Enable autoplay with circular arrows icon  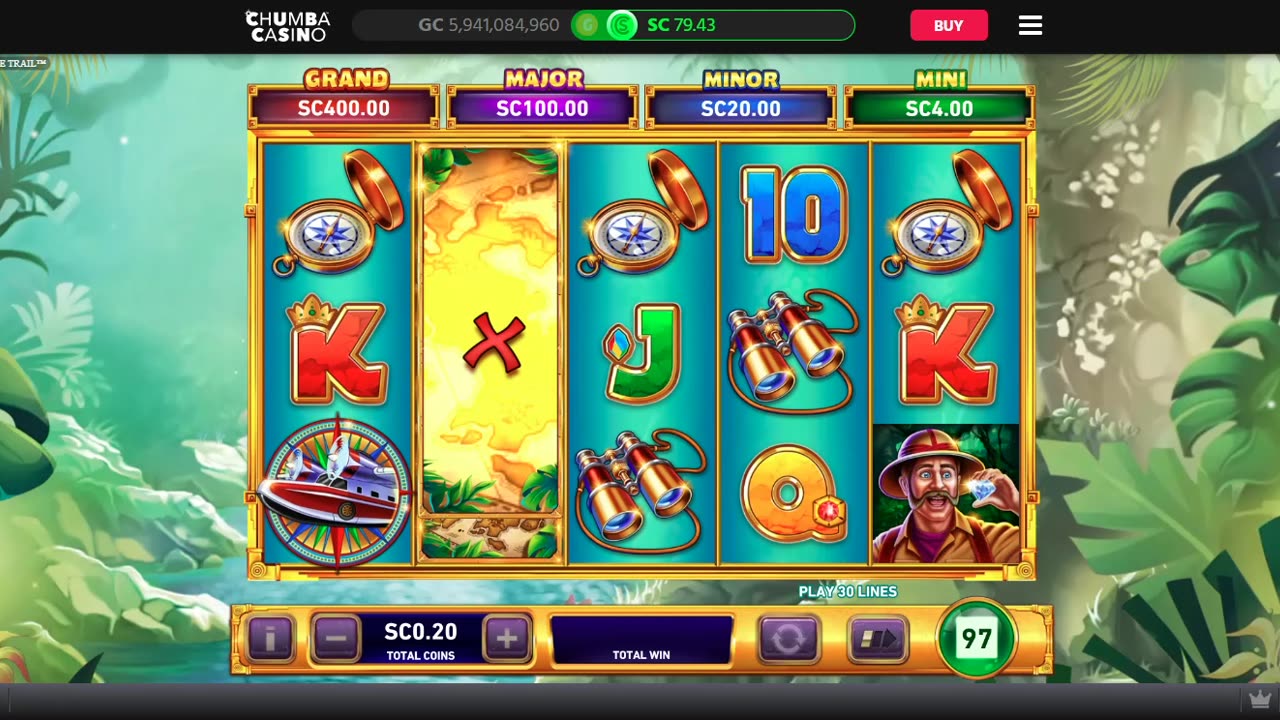[x=788, y=639]
